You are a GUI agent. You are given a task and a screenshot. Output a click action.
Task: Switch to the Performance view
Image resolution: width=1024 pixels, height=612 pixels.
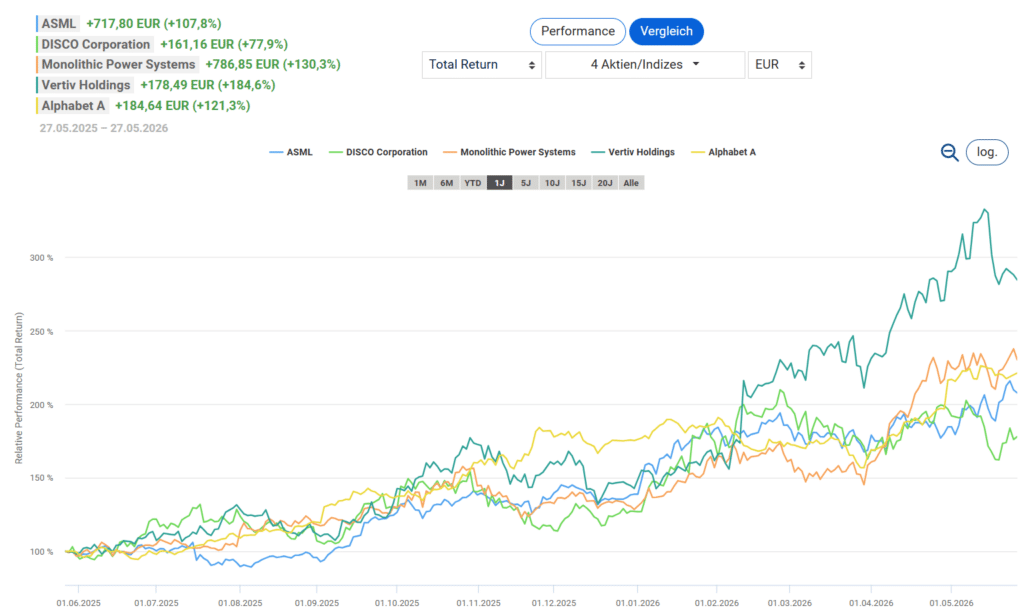click(x=577, y=31)
